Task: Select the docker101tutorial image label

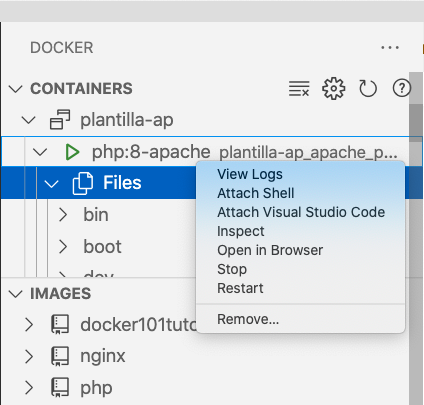Action: point(138,324)
